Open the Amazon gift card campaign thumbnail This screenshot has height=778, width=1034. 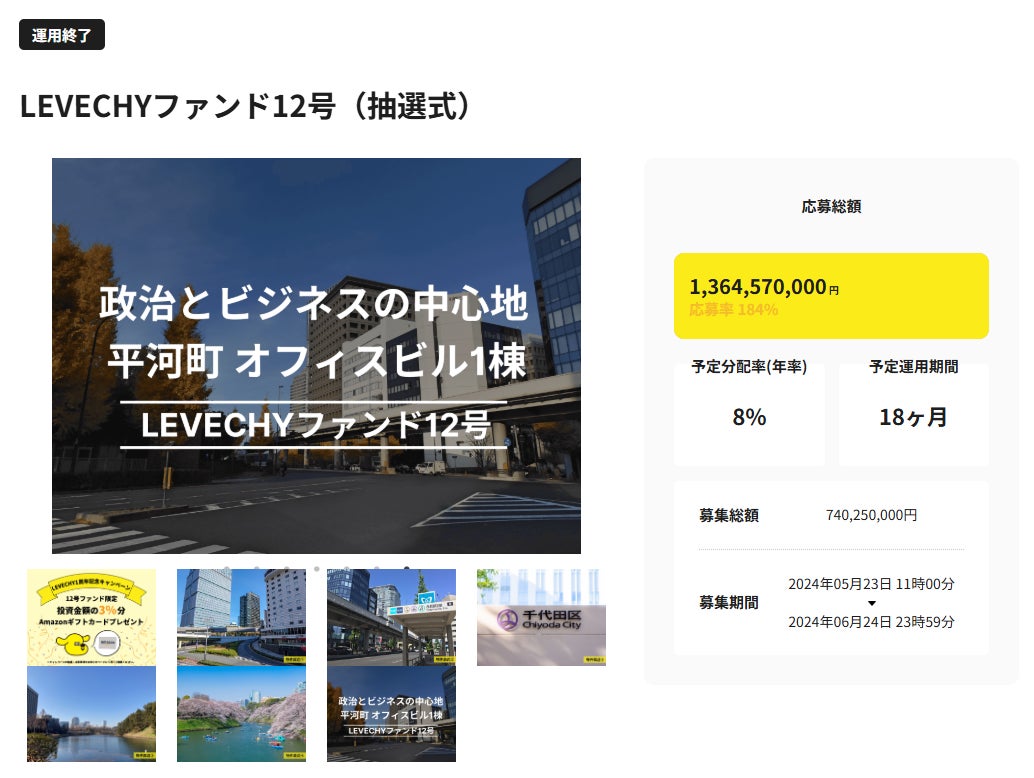point(92,617)
